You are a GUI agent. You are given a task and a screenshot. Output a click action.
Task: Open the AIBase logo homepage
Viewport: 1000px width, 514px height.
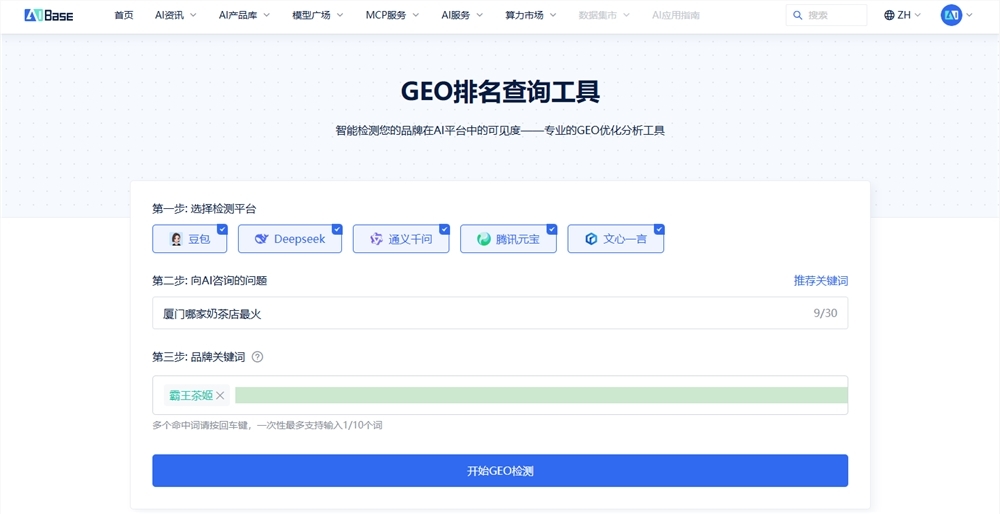(48, 15)
